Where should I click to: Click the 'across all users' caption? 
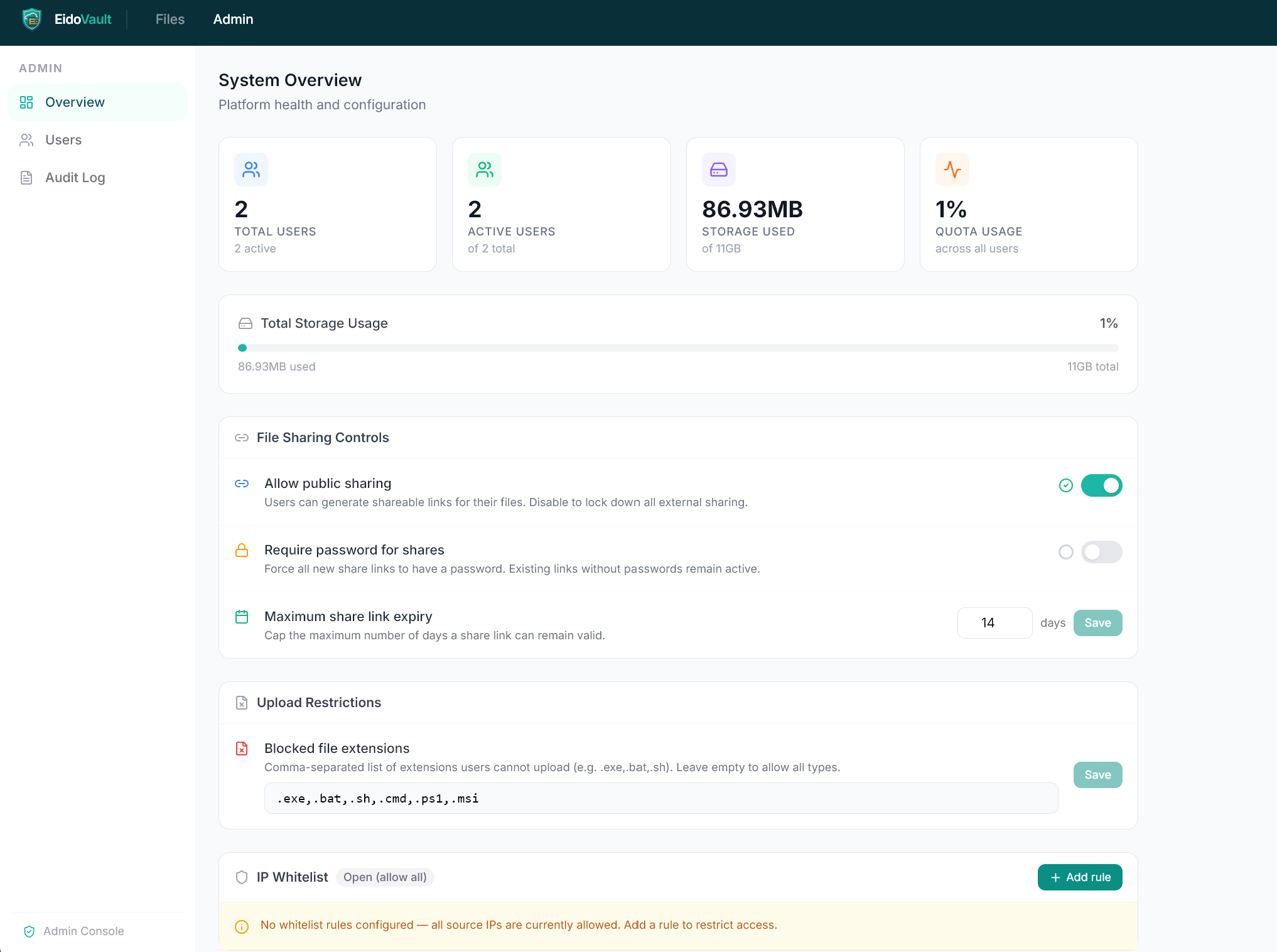pos(977,249)
